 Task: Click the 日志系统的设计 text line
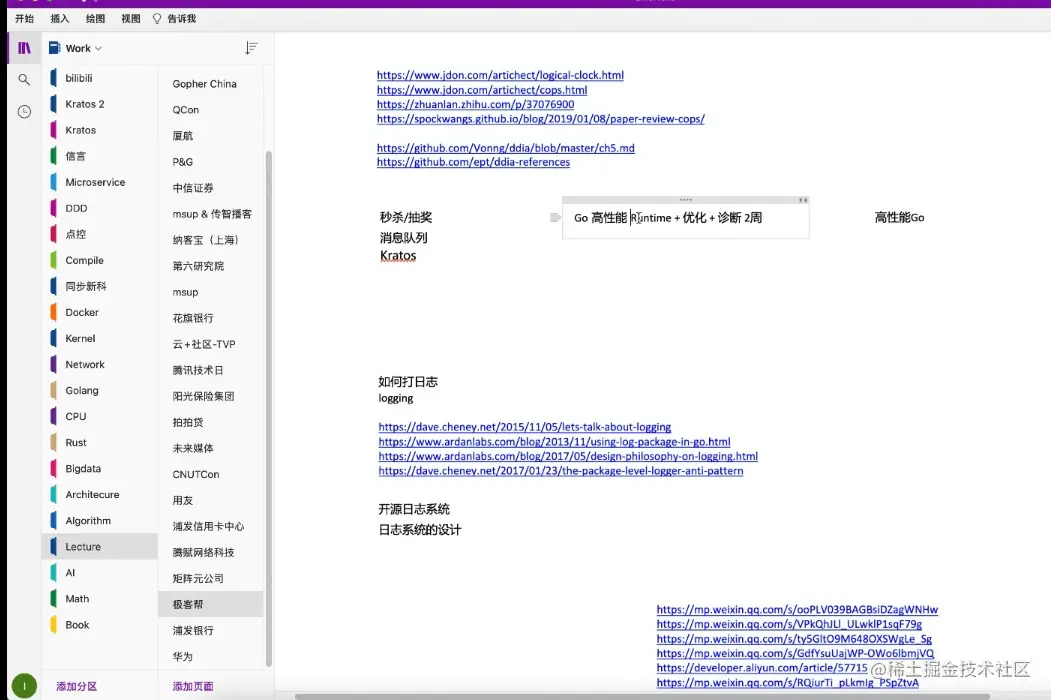tap(420, 530)
